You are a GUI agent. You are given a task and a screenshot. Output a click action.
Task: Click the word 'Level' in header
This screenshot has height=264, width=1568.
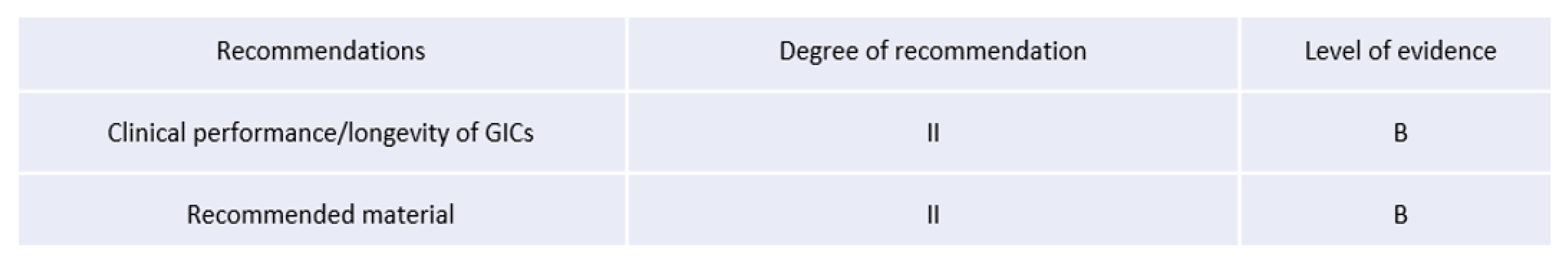pos(1332,51)
